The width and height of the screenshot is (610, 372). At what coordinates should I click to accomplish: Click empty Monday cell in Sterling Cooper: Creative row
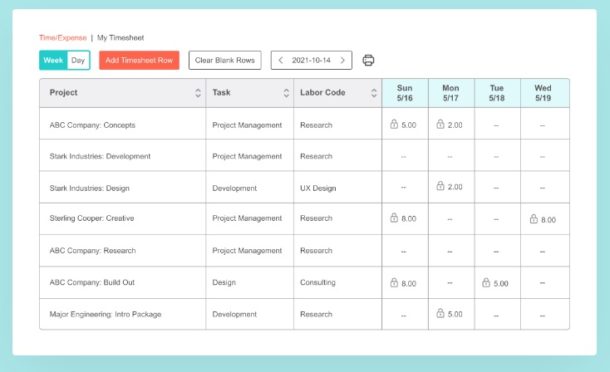point(450,219)
